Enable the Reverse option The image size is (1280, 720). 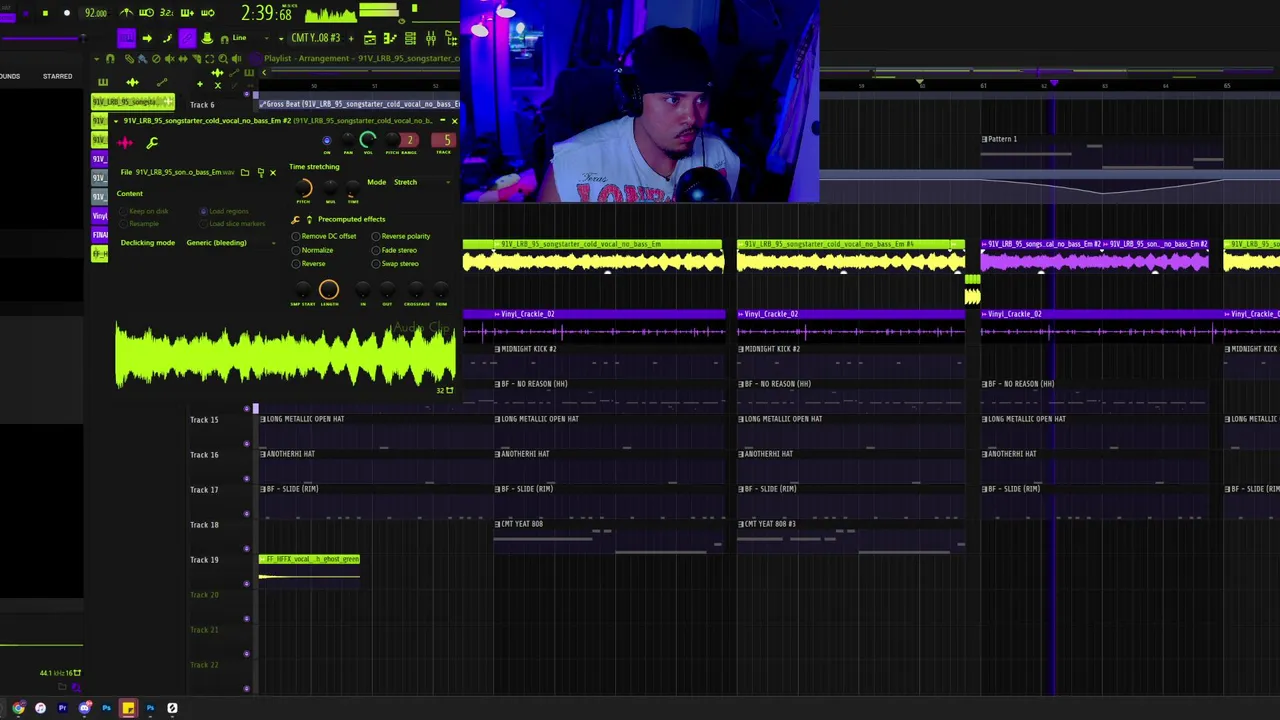tap(309, 264)
